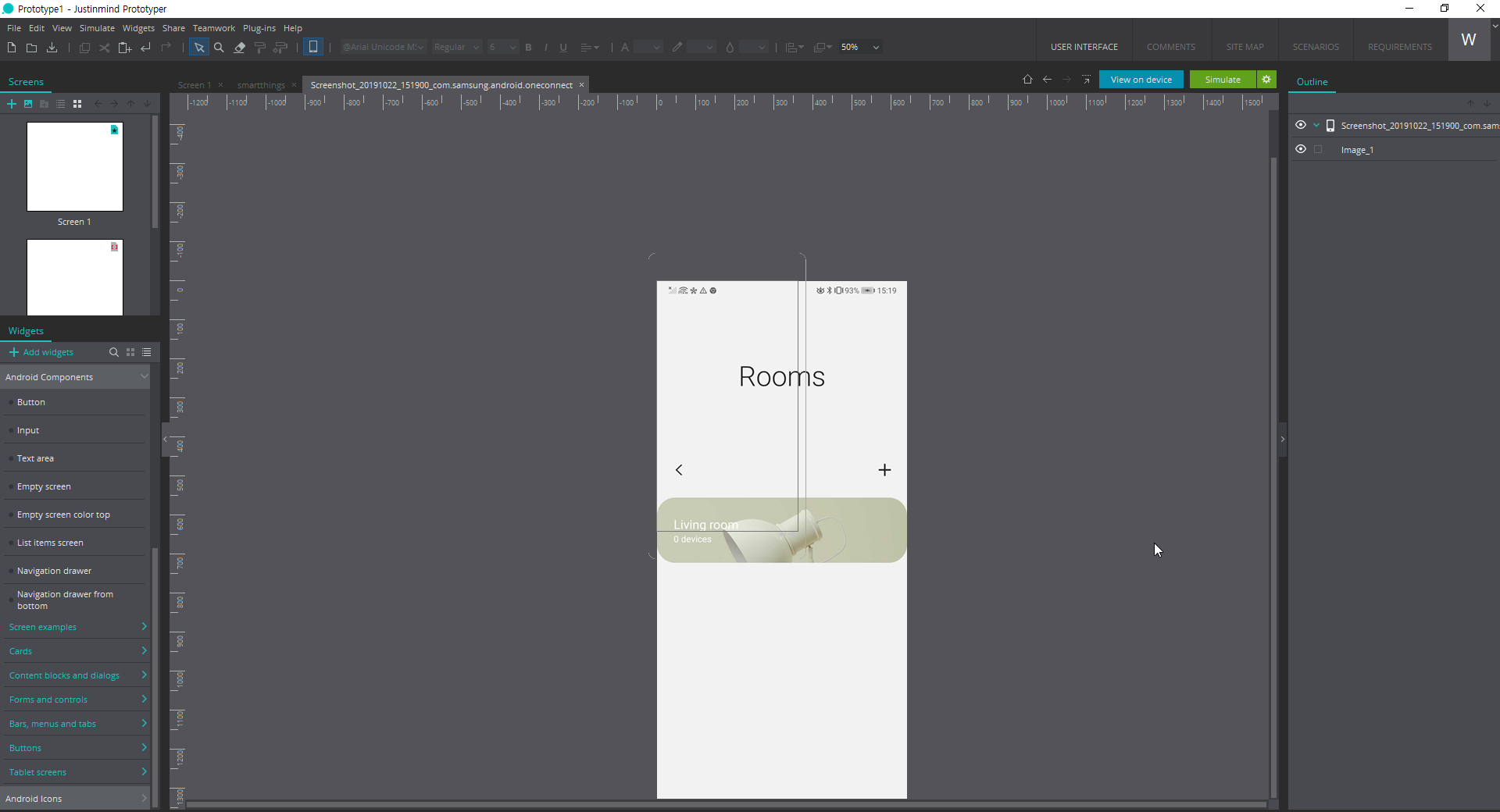Toggle visibility of the Screenshot screen layer
1500x812 pixels.
coord(1300,125)
